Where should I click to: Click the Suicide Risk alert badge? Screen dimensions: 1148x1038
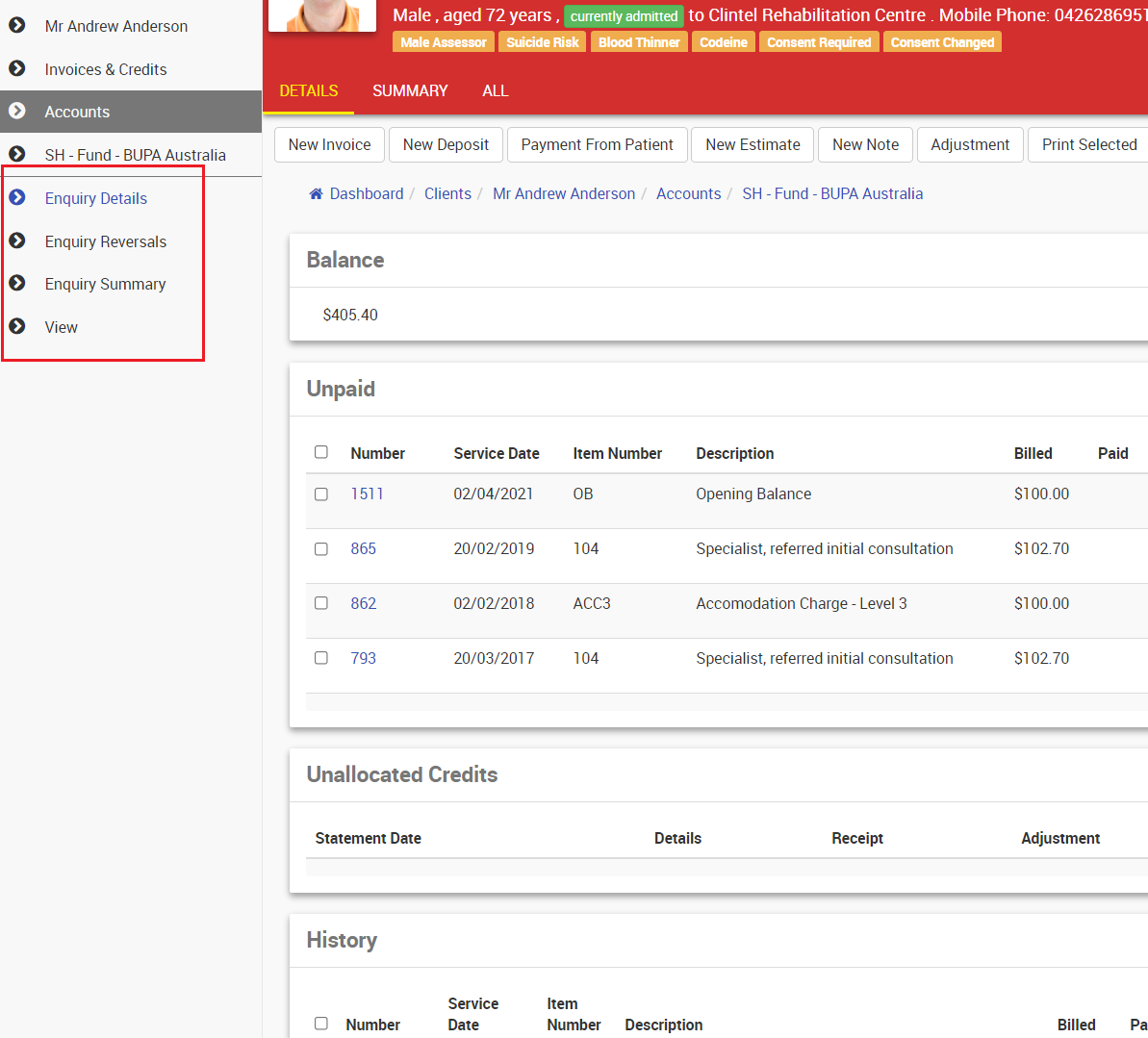point(543,42)
